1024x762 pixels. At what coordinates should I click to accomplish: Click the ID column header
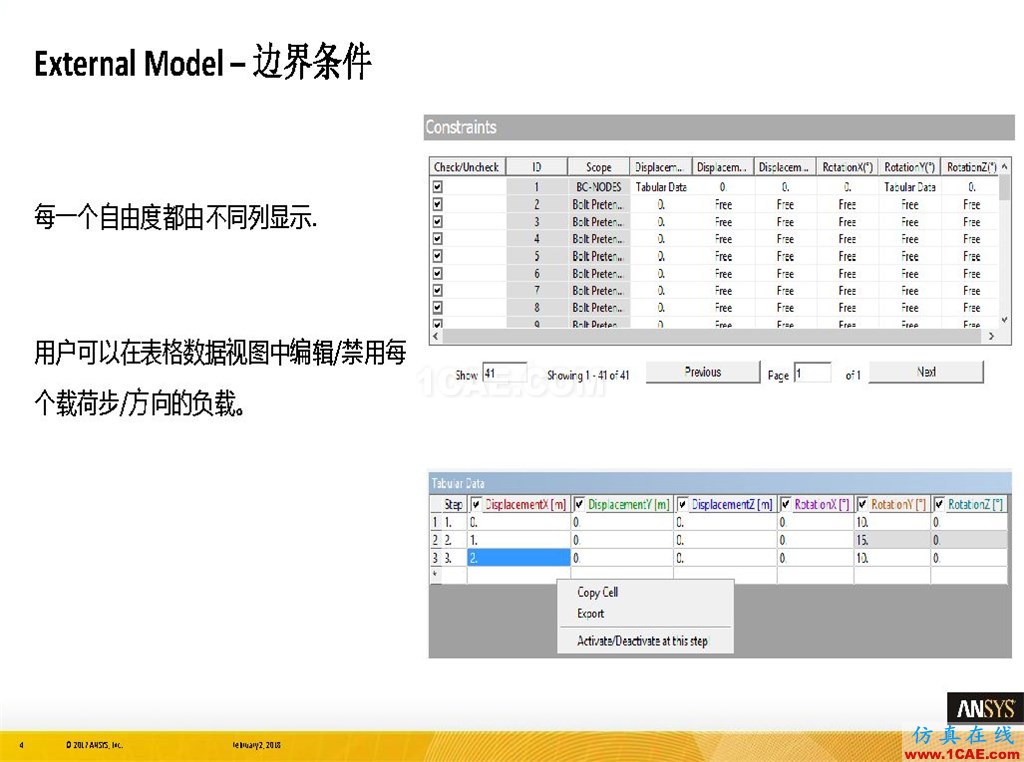[x=537, y=167]
